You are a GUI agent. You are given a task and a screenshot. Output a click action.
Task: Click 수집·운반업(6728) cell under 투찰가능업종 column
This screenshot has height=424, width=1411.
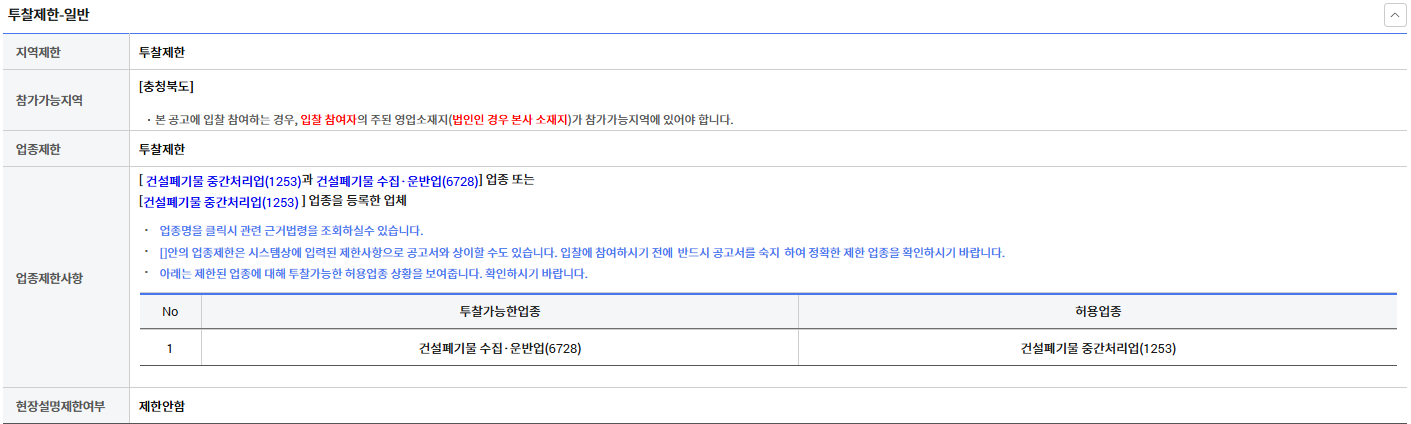point(500,349)
